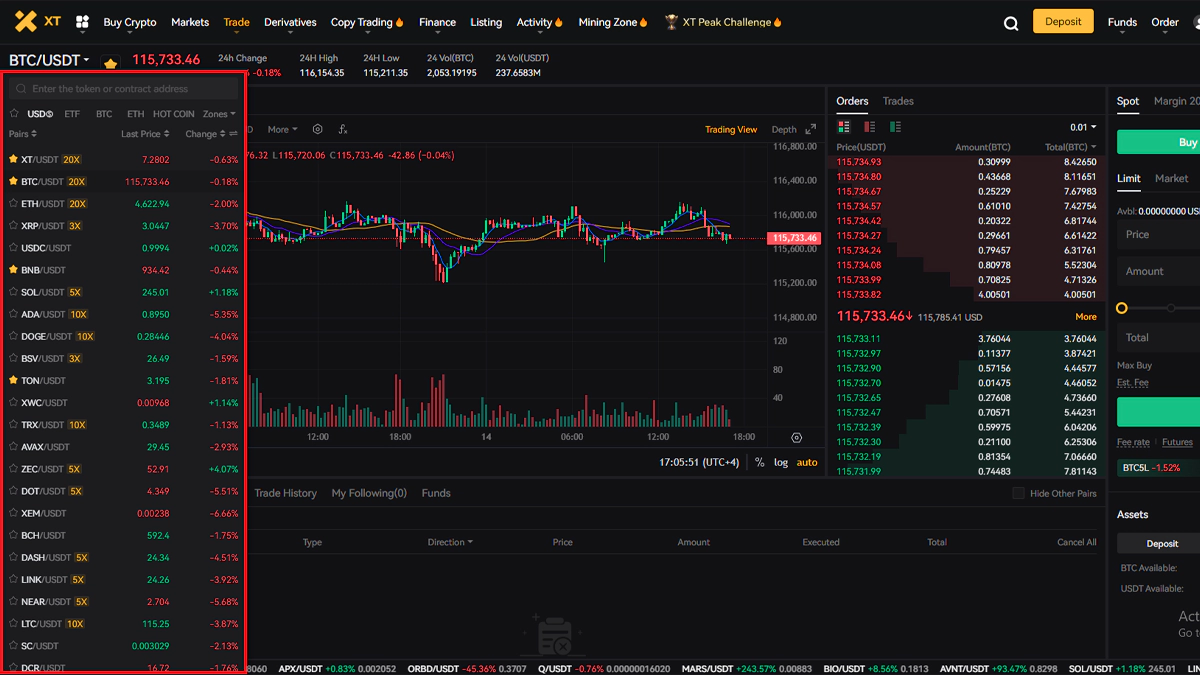Check the Hide Other Pairs checkbox
Image resolution: width=1200 pixels, height=675 pixels.
pos(1018,493)
